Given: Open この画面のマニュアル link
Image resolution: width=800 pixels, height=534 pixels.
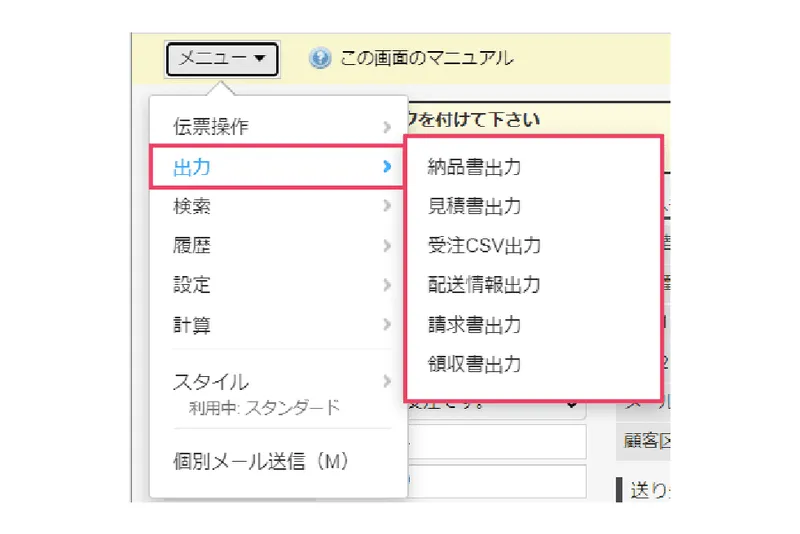Looking at the screenshot, I should tap(427, 59).
